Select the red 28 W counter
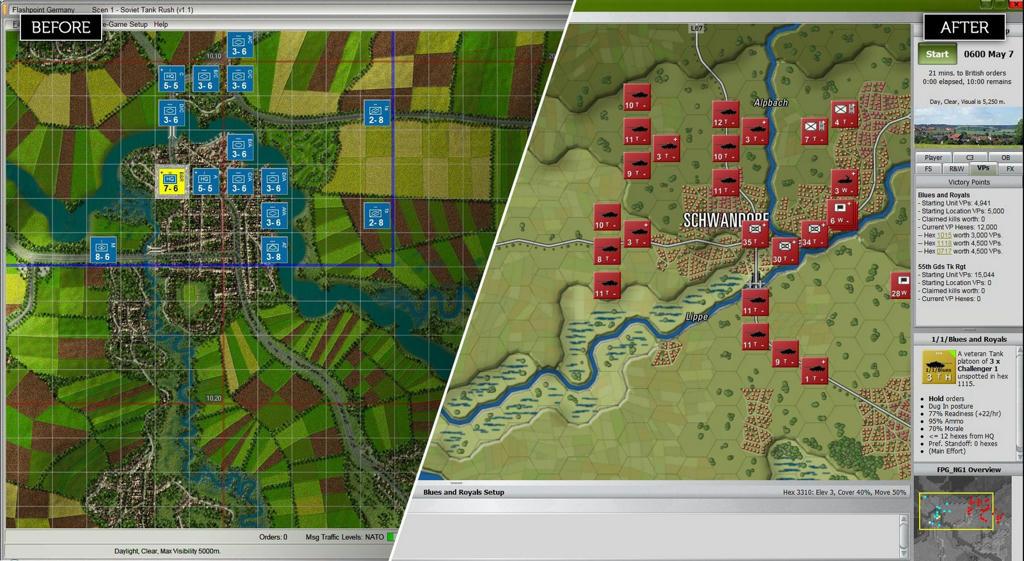Viewport: 1024px width, 561px height. pos(901,286)
